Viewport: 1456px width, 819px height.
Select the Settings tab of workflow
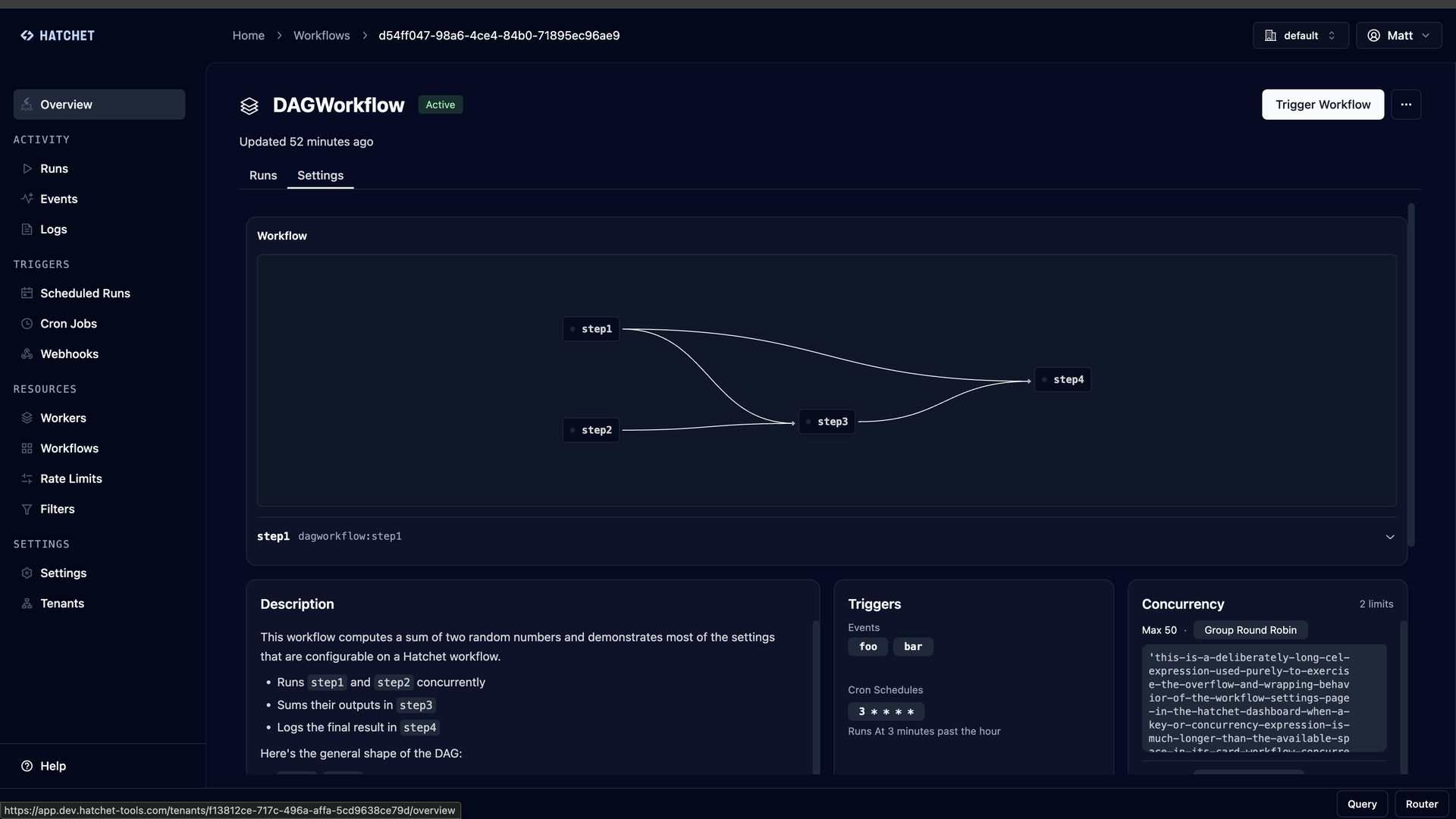click(x=321, y=175)
